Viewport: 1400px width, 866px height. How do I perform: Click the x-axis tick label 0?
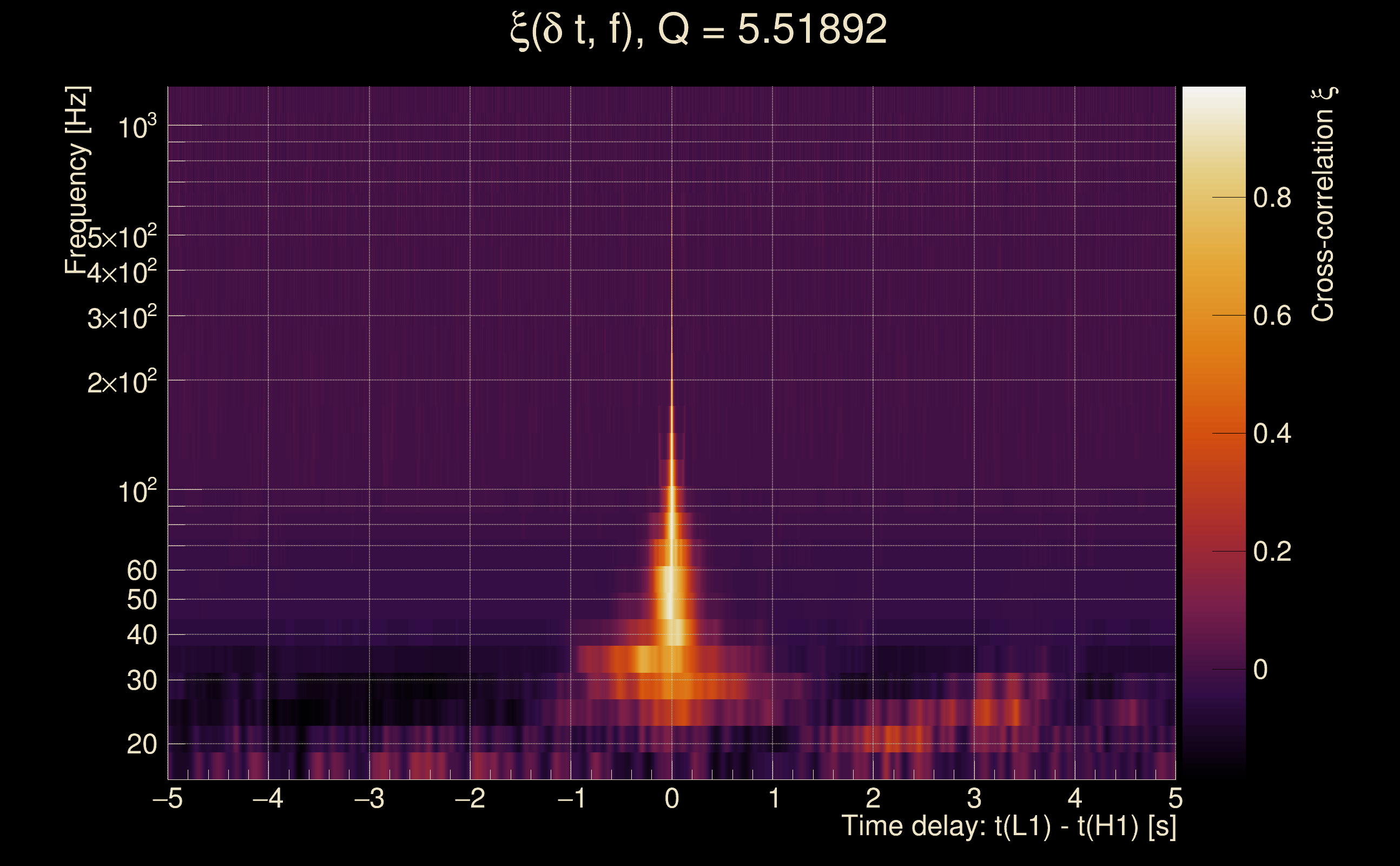click(x=672, y=798)
